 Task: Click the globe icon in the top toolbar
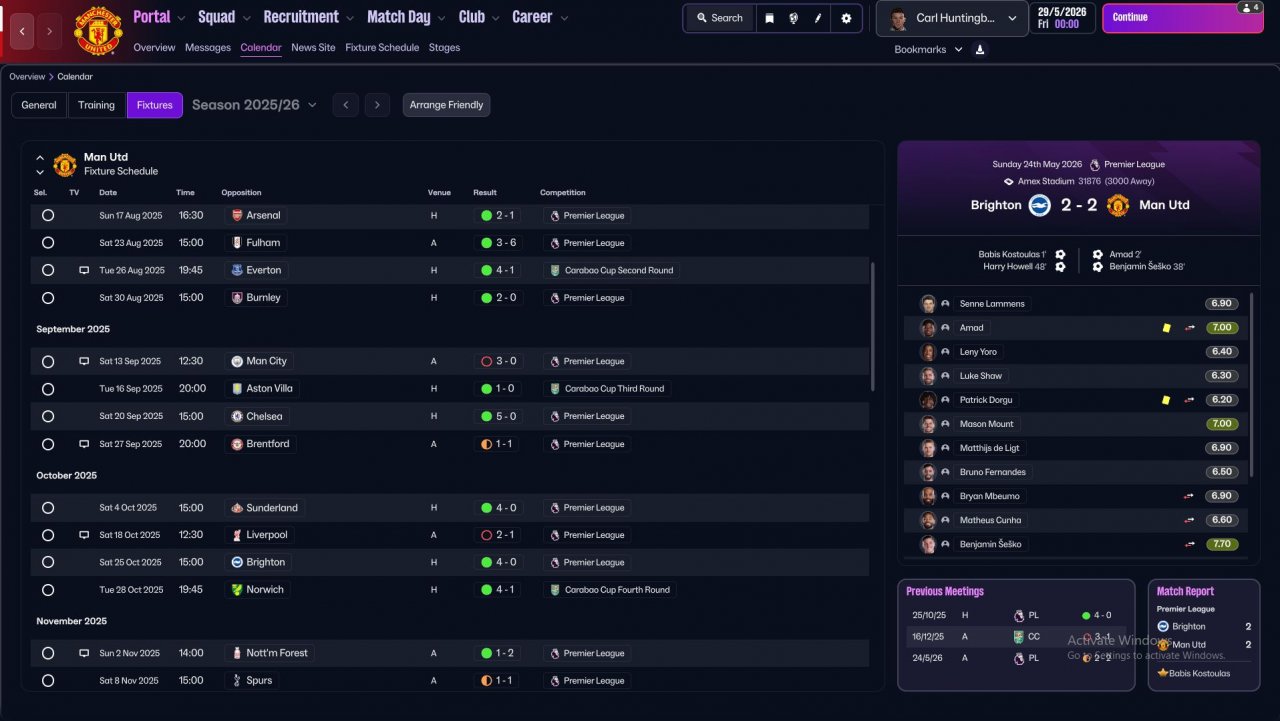click(793, 18)
